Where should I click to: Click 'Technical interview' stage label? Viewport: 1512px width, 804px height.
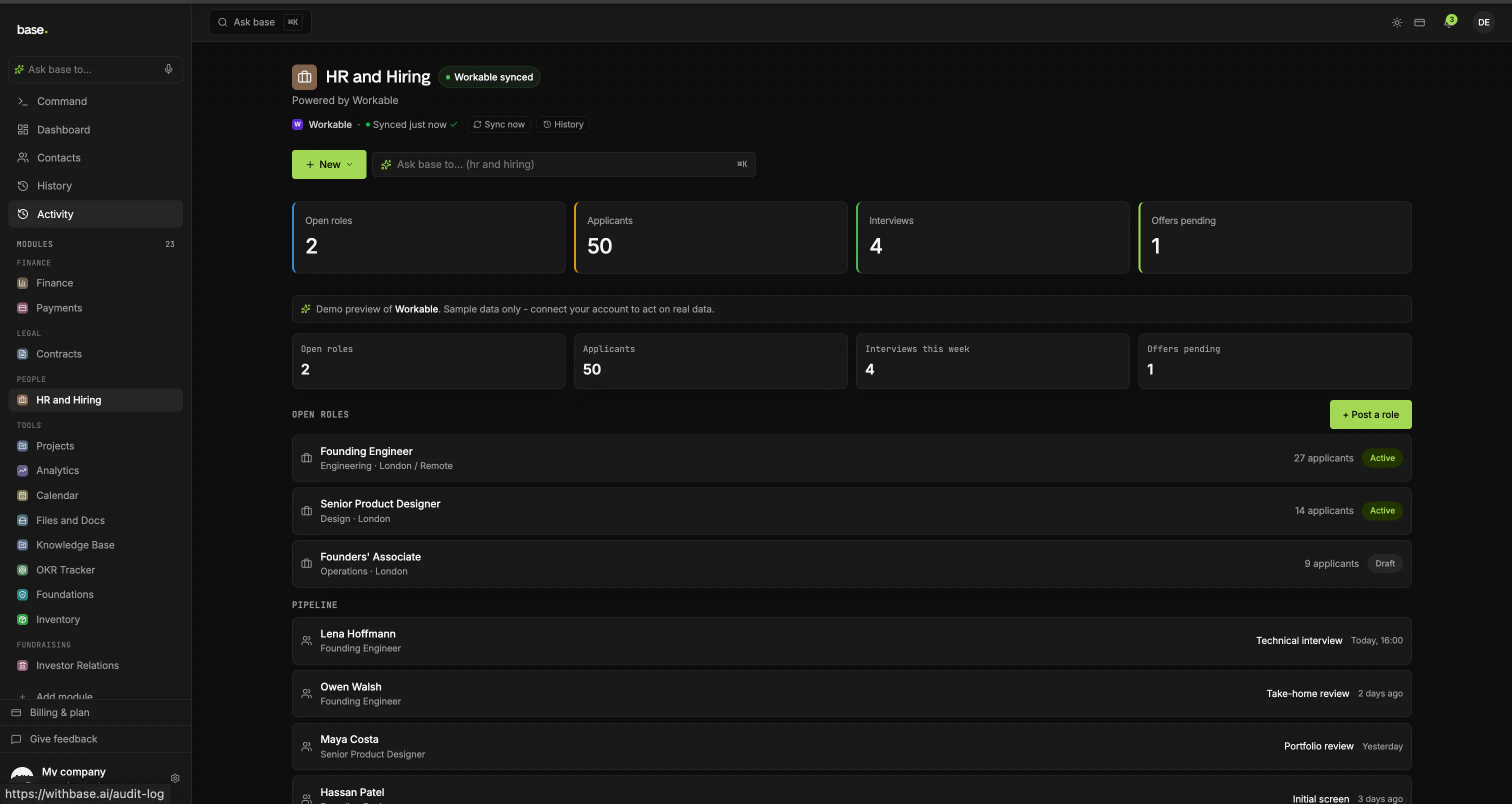(1299, 641)
